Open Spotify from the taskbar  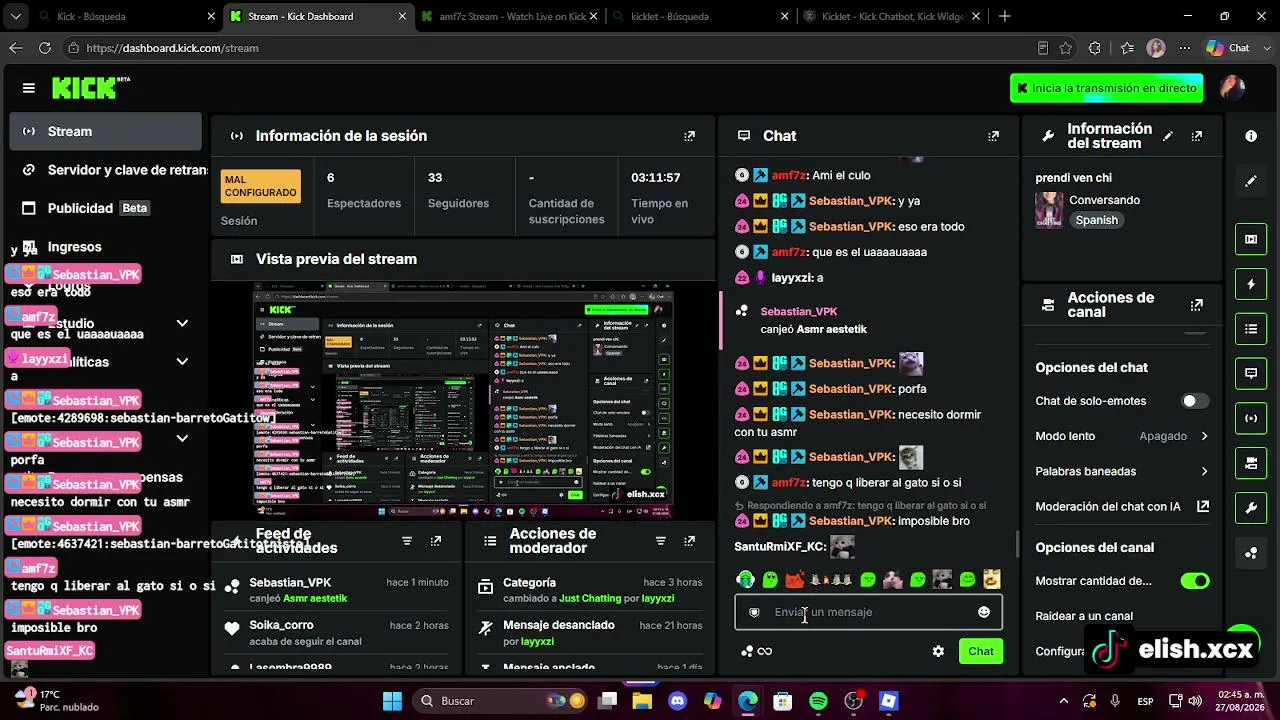(x=818, y=701)
